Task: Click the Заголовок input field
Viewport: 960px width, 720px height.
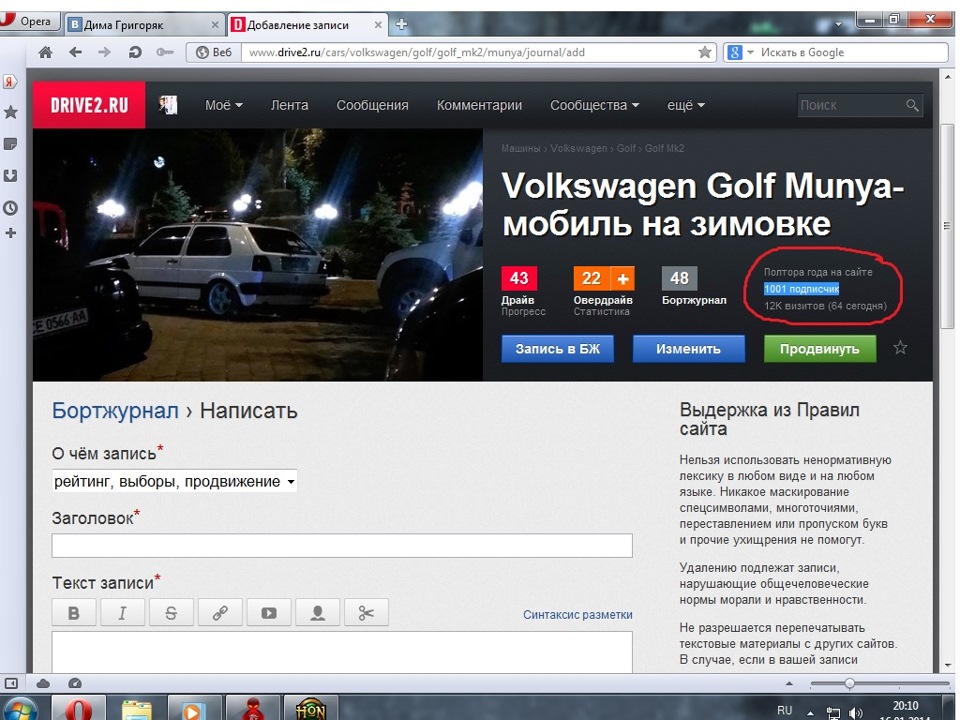Action: coord(342,545)
